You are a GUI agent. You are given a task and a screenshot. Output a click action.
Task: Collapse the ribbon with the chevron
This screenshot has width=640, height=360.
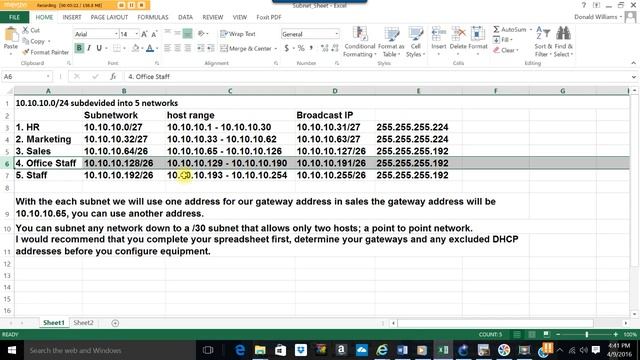633,63
